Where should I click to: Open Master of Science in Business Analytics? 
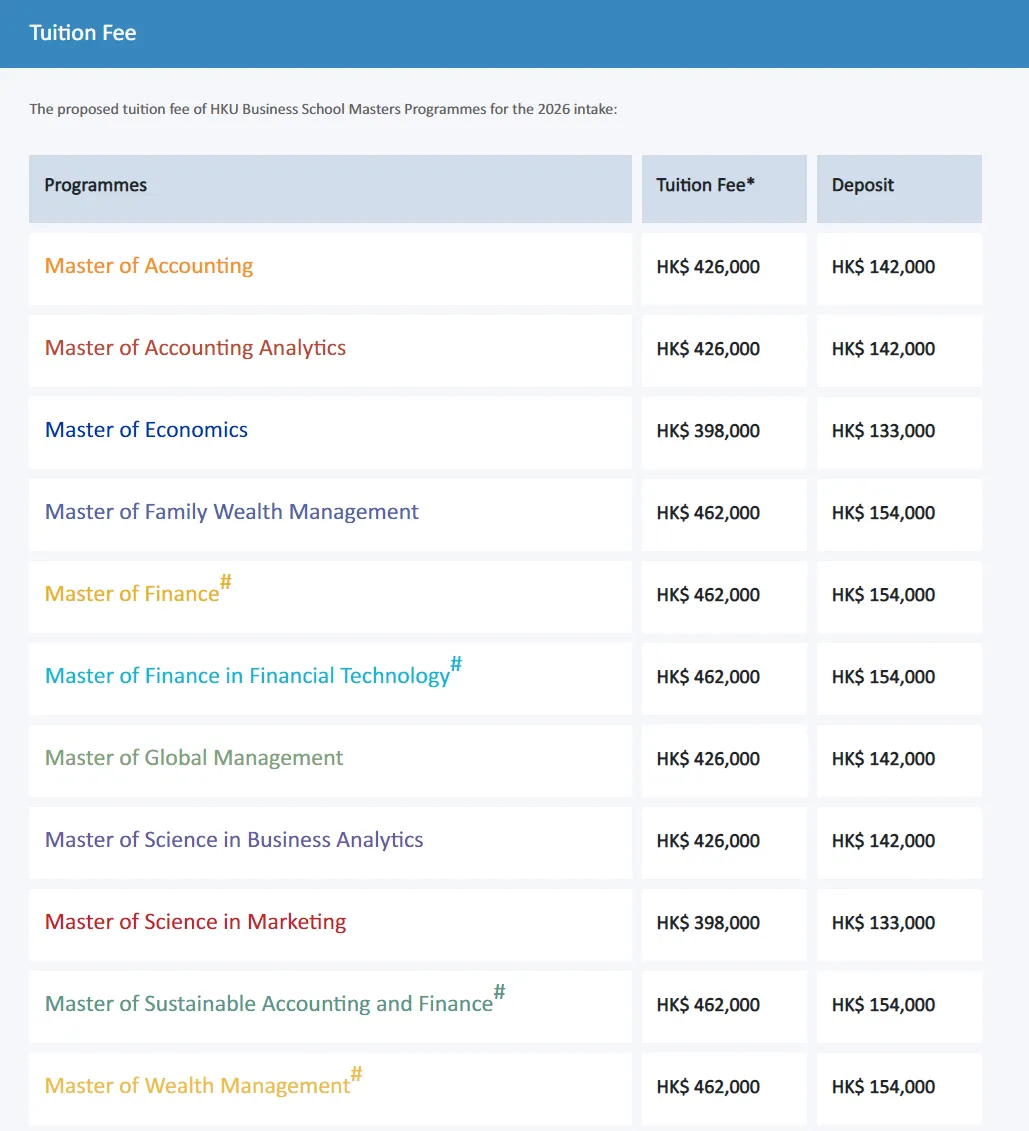pyautogui.click(x=234, y=840)
